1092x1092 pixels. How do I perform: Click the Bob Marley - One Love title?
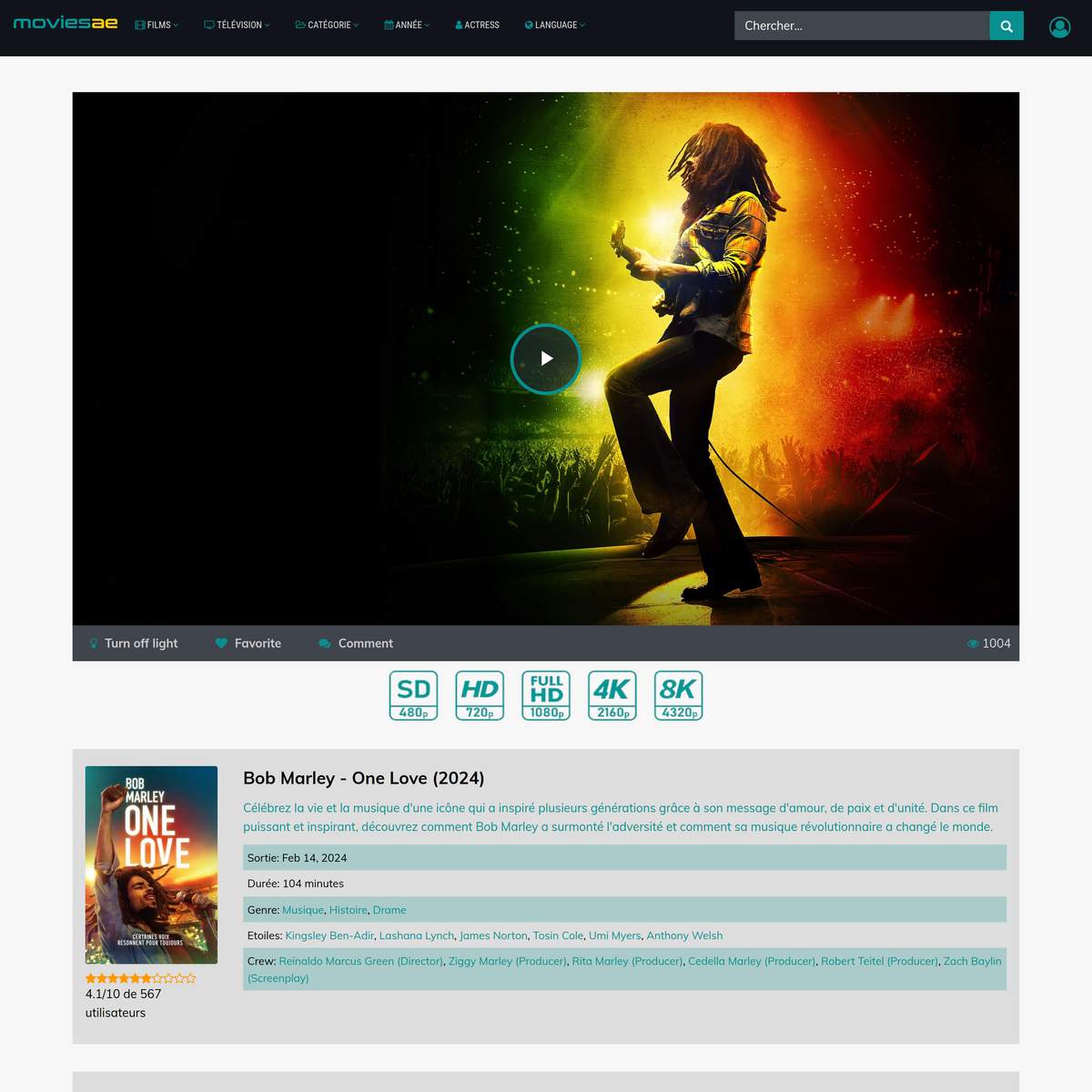point(364,778)
